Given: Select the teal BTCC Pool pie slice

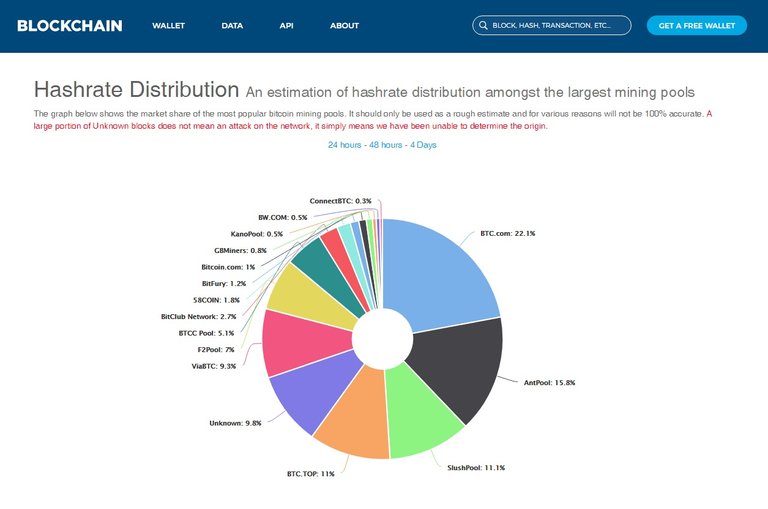Looking at the screenshot, I should pos(328,277).
